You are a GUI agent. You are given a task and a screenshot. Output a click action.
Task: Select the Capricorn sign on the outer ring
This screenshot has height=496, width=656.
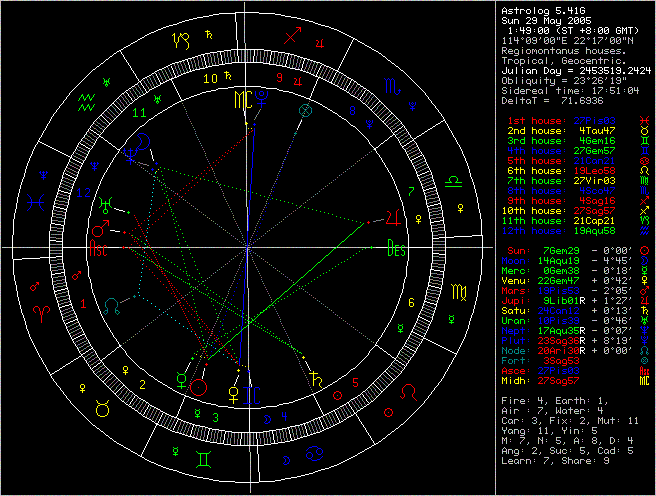click(180, 41)
